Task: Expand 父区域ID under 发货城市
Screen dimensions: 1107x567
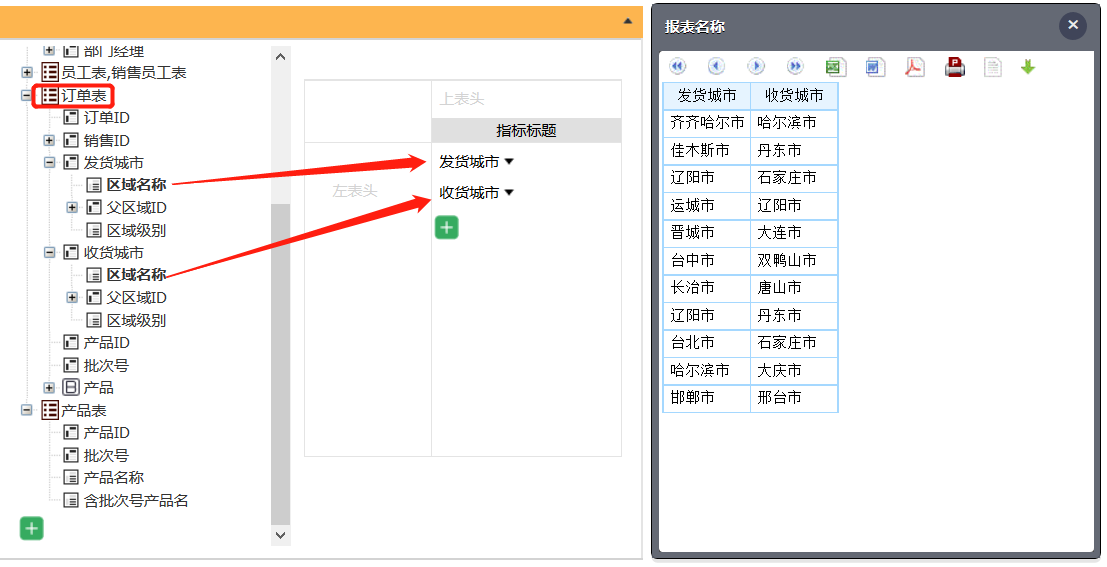Action: pos(72,208)
